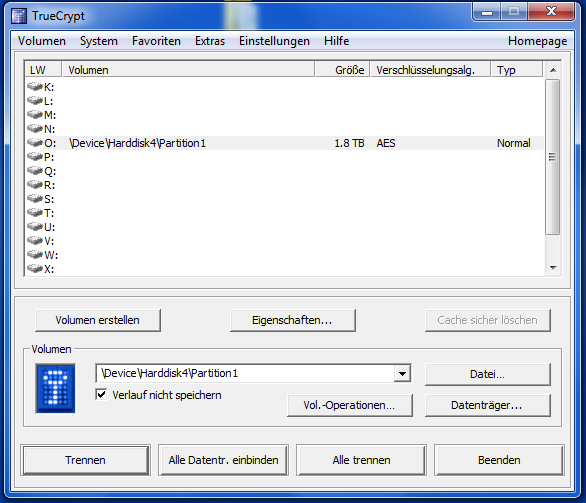Click the drive icon for L:

coord(35,101)
